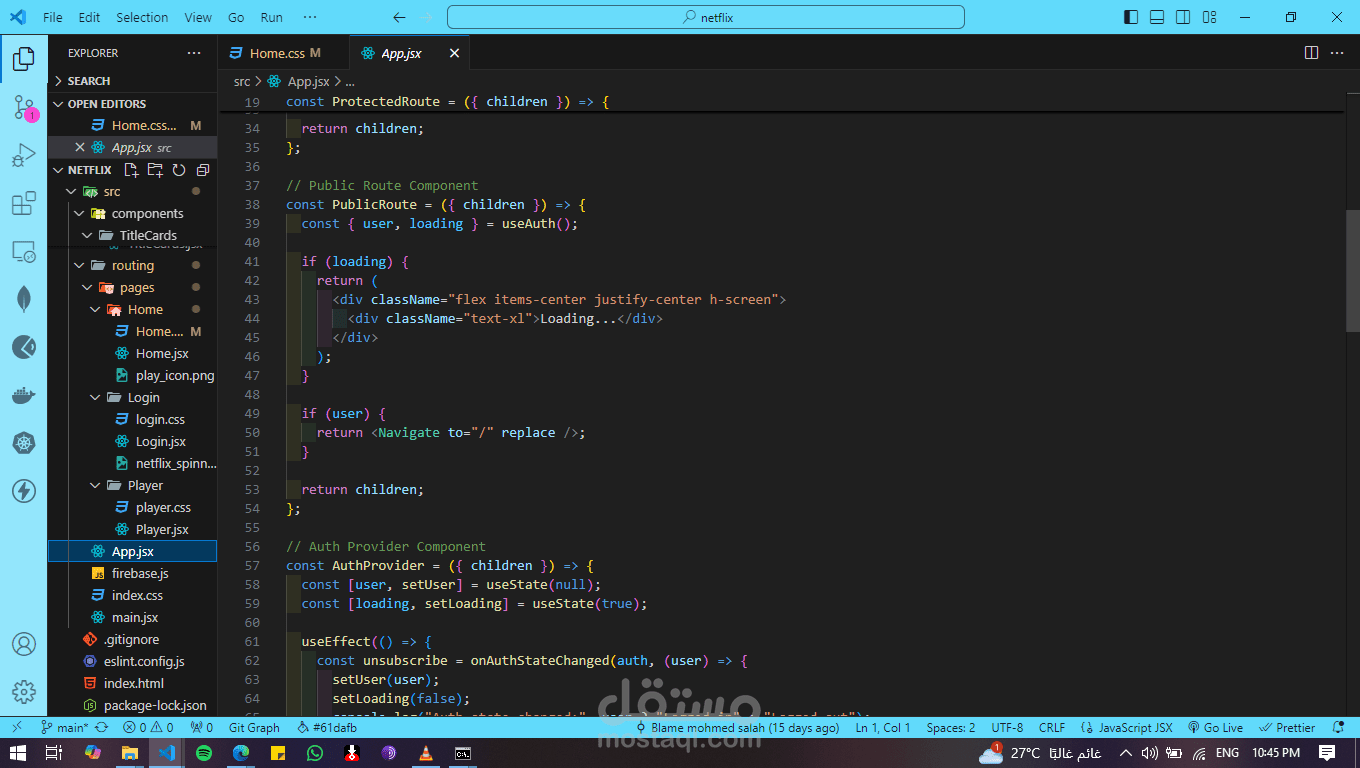The image size is (1360, 768).
Task: Open Git Graph from status bar
Action: click(254, 728)
